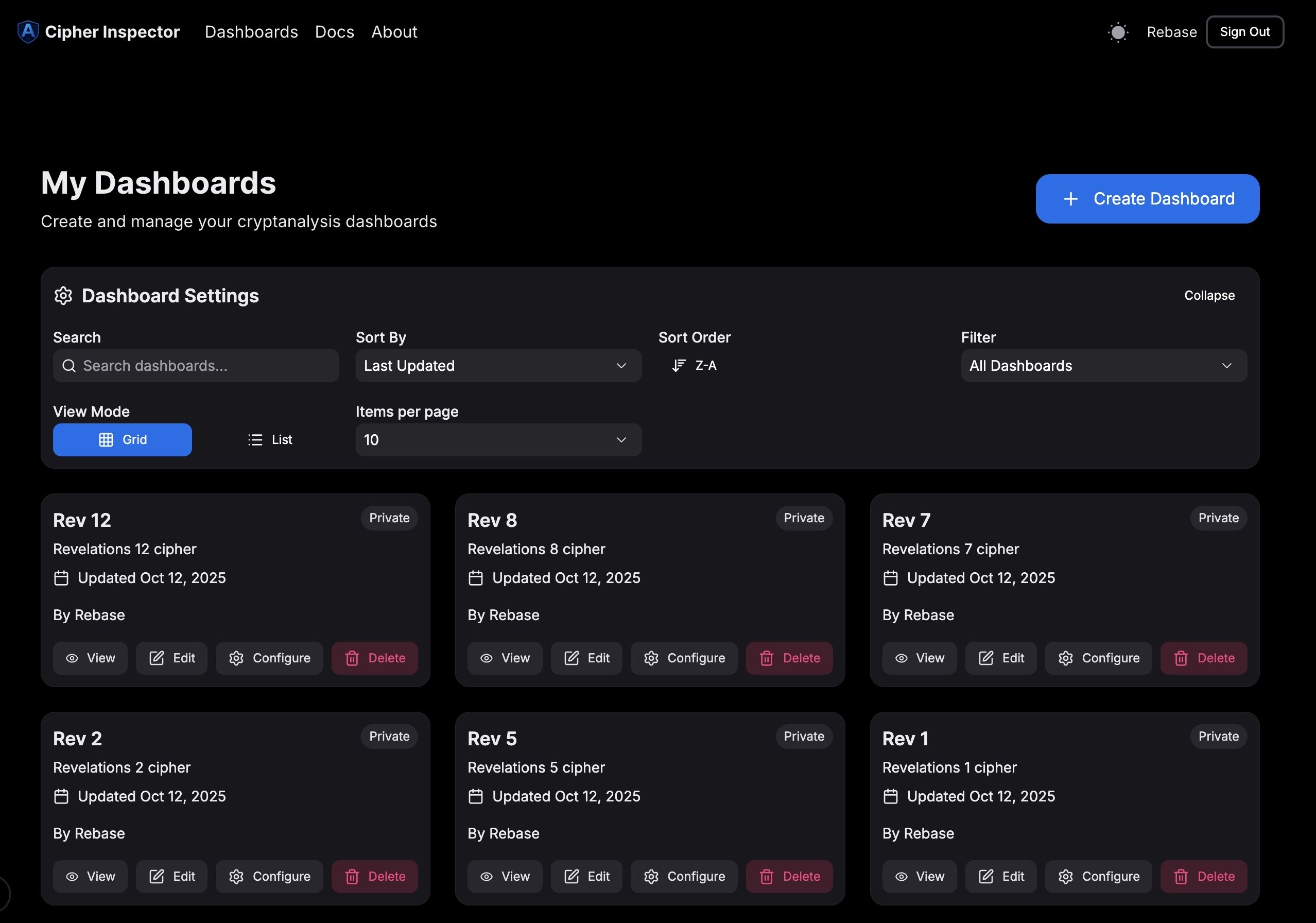Click the pencil Edit icon on Rev 12
Image resolution: width=1316 pixels, height=923 pixels.
[x=157, y=658]
